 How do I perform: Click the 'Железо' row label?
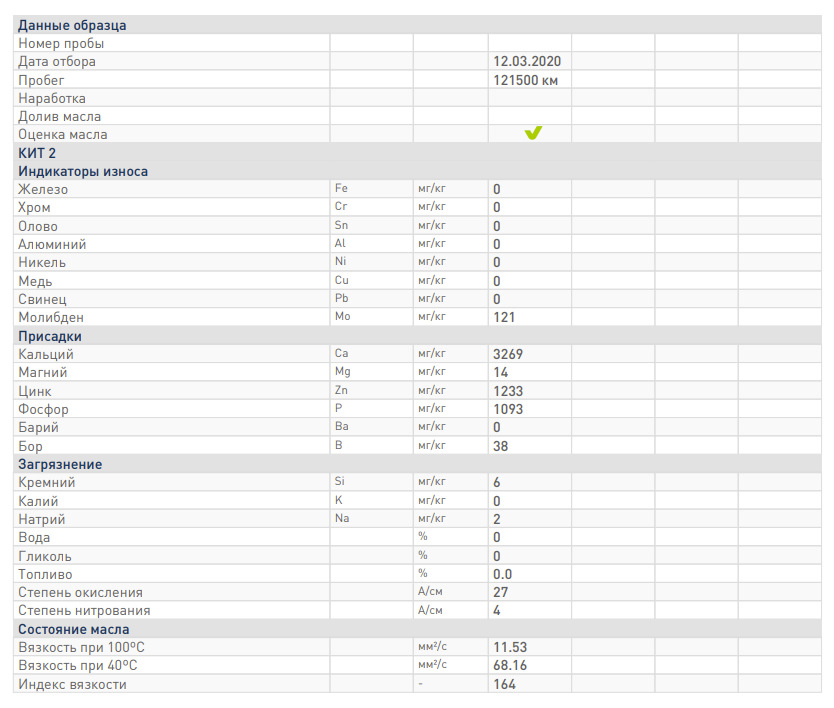(43, 189)
